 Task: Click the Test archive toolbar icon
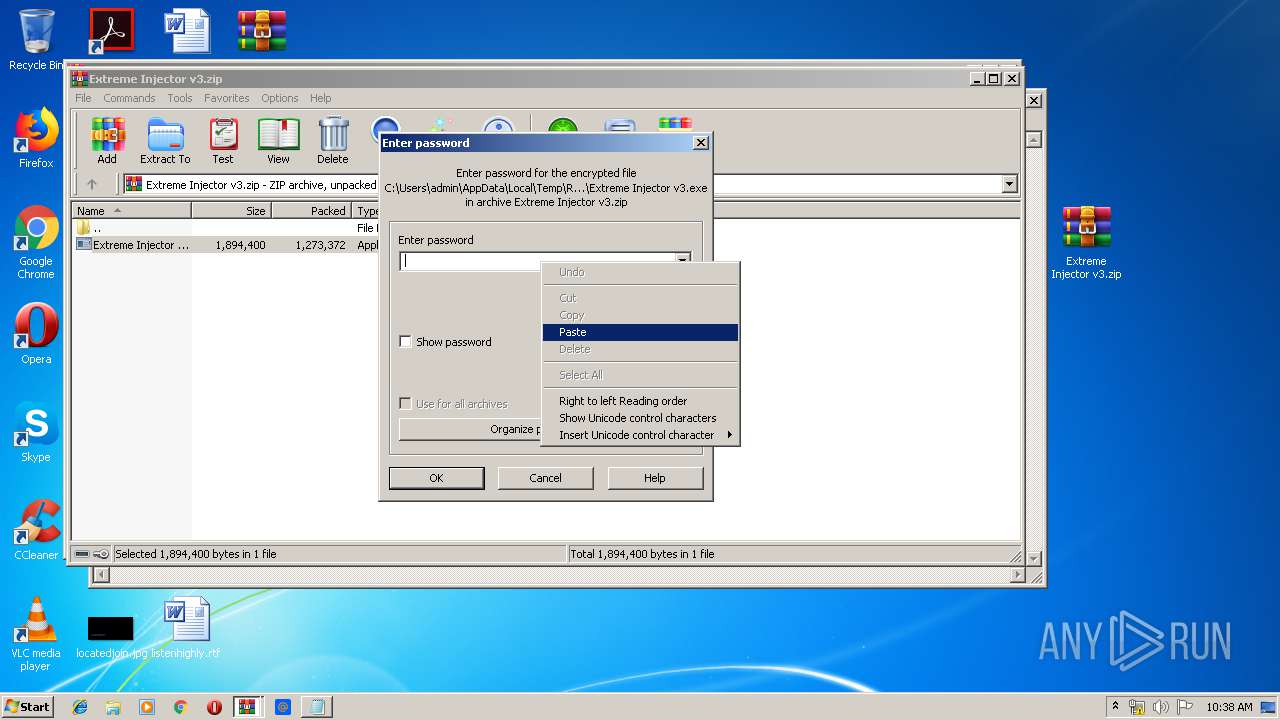tap(223, 141)
